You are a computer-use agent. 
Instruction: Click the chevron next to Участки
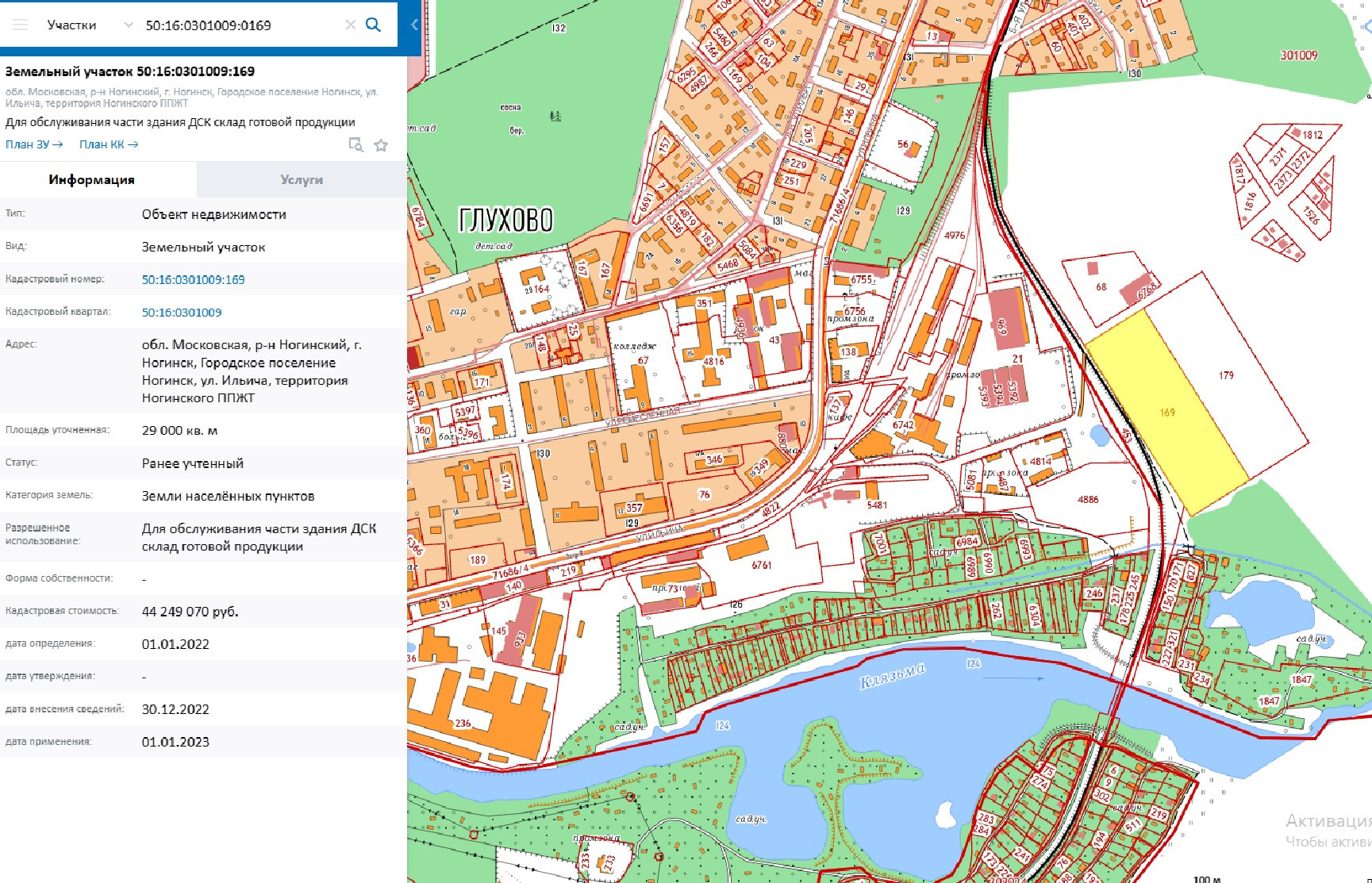[x=128, y=25]
